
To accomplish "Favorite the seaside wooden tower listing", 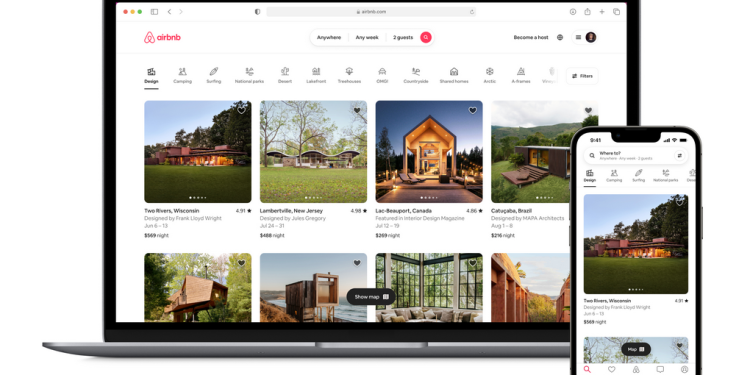I will pyautogui.click(x=357, y=263).
